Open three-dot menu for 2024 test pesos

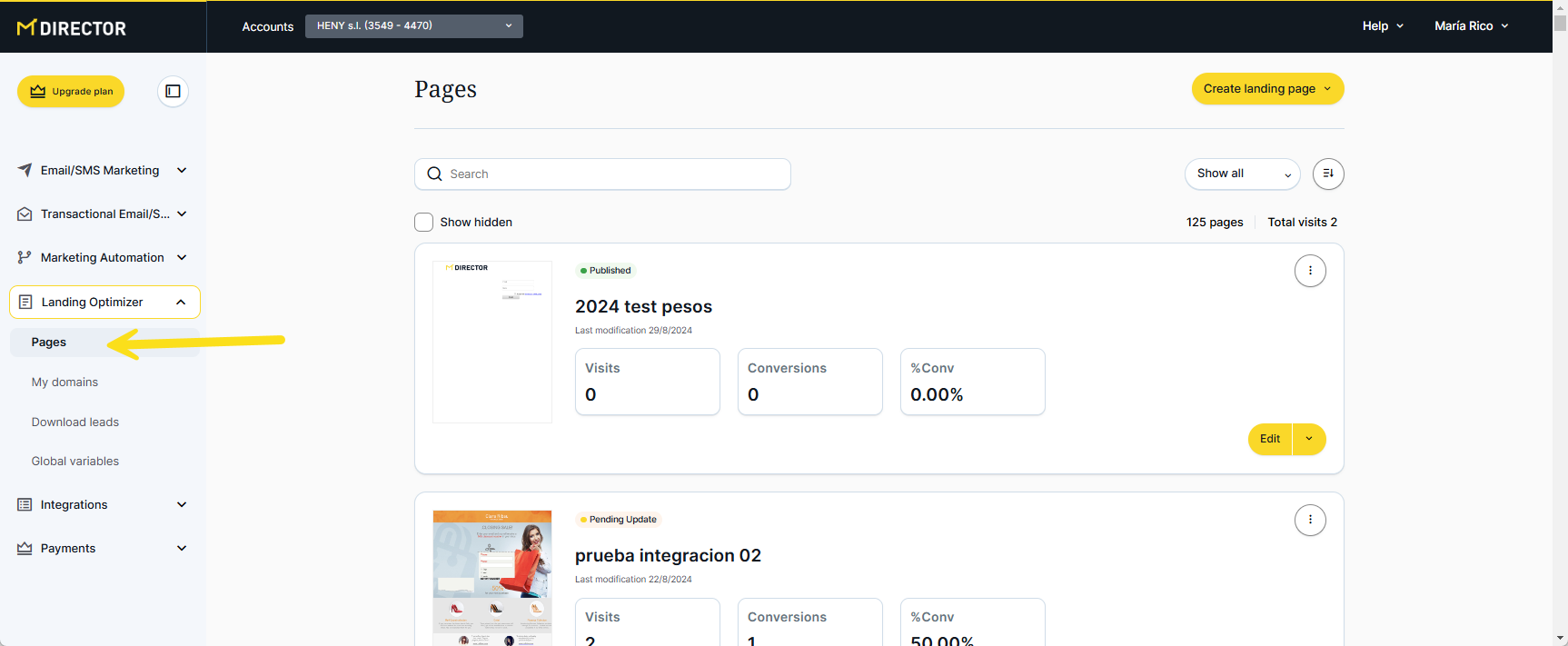click(x=1309, y=271)
